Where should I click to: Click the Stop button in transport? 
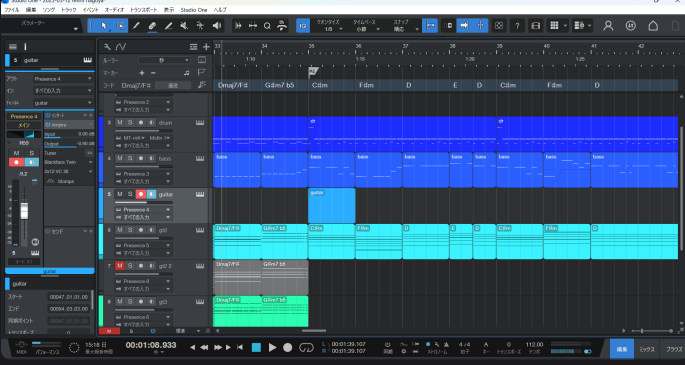(256, 348)
